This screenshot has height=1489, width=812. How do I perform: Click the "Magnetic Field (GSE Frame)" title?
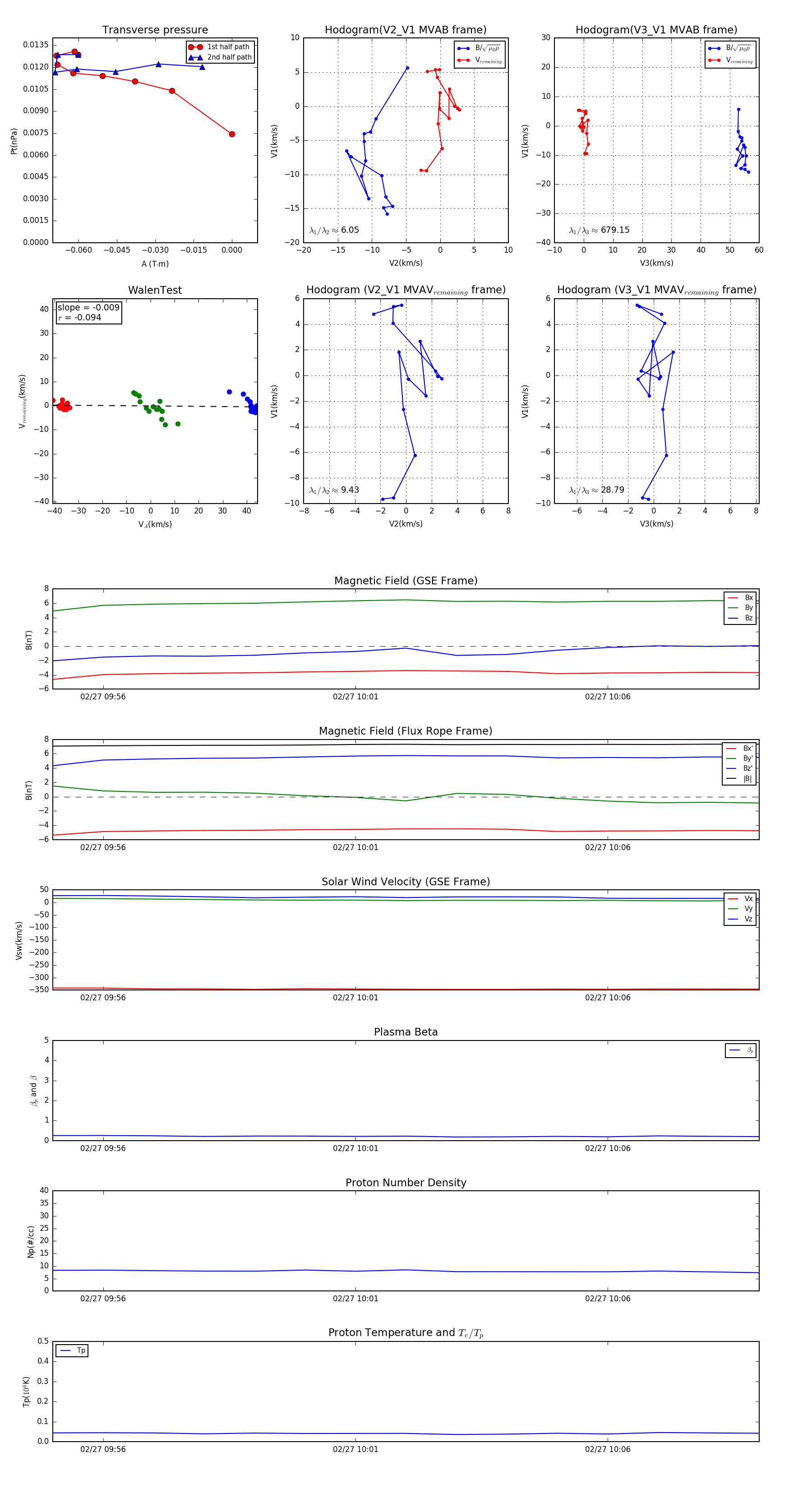[x=406, y=581]
